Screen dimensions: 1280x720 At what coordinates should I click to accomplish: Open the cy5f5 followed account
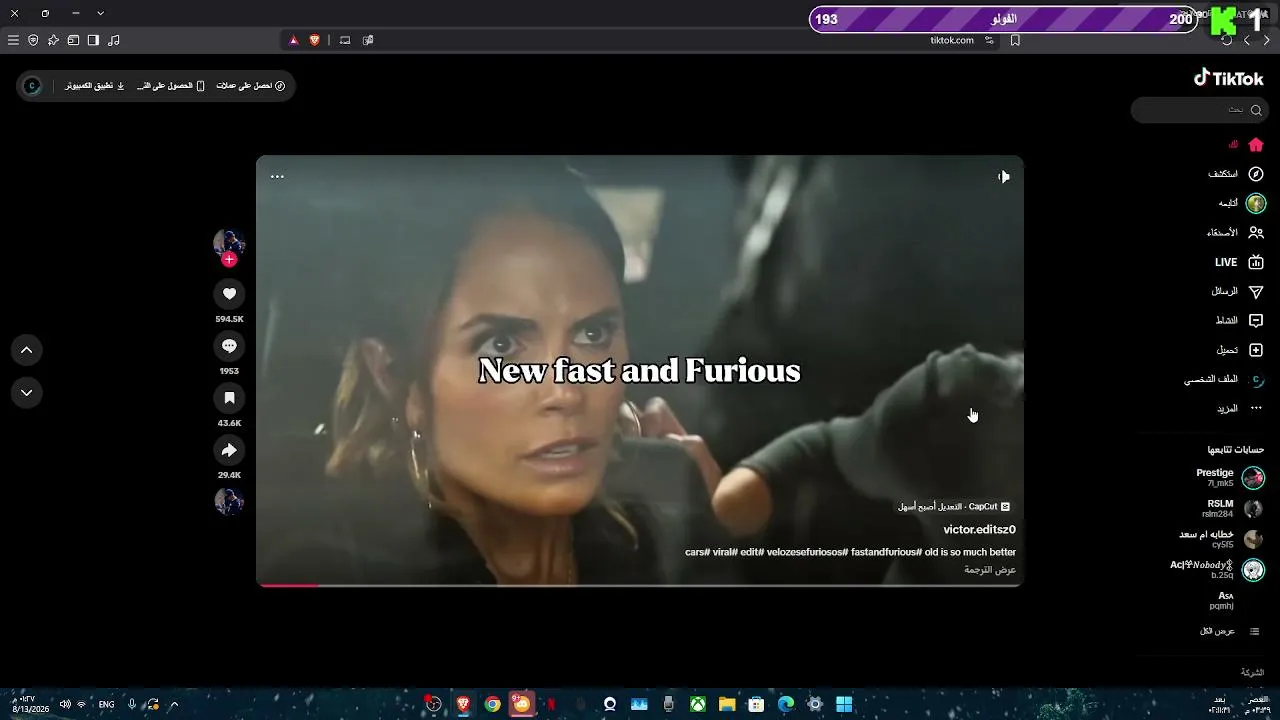tap(1222, 539)
